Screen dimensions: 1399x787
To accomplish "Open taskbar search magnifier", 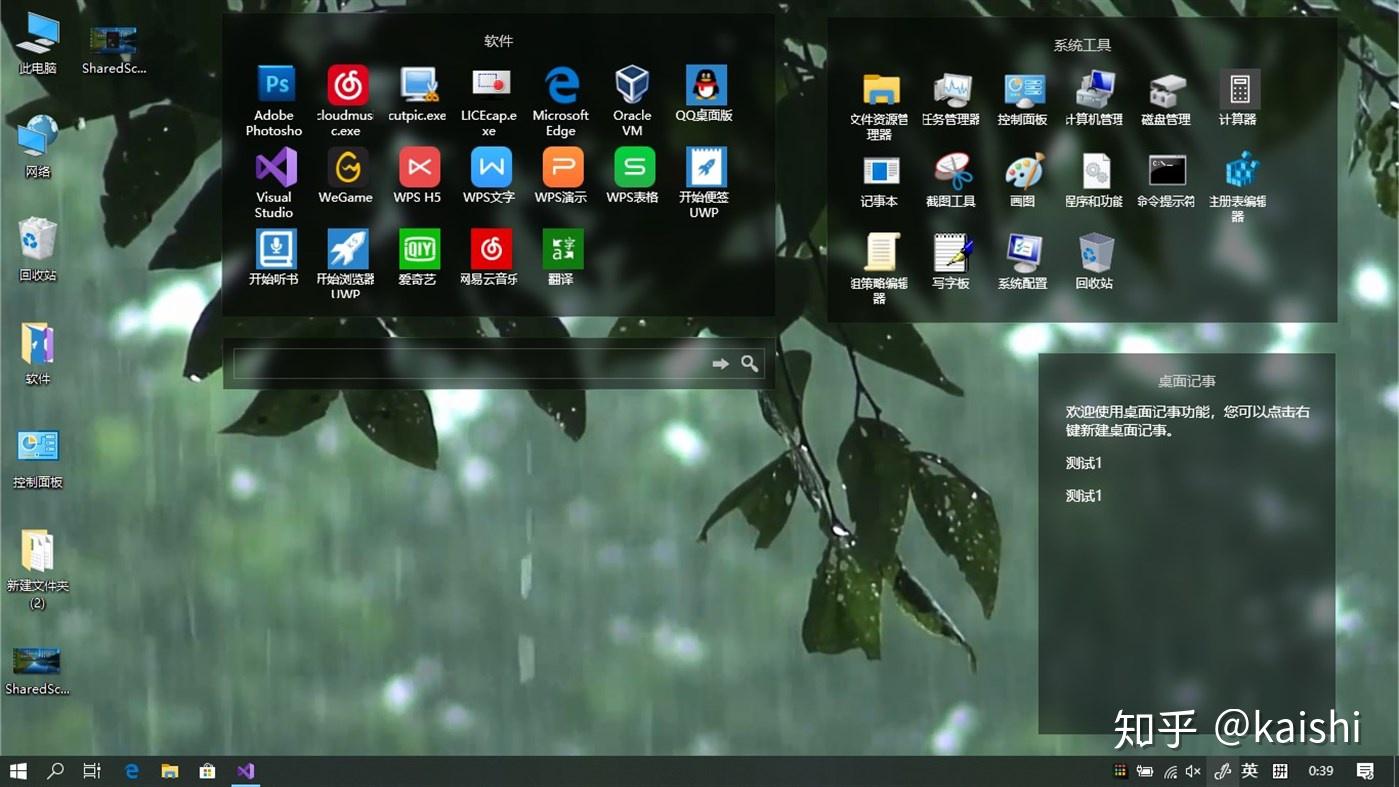I will (55, 771).
